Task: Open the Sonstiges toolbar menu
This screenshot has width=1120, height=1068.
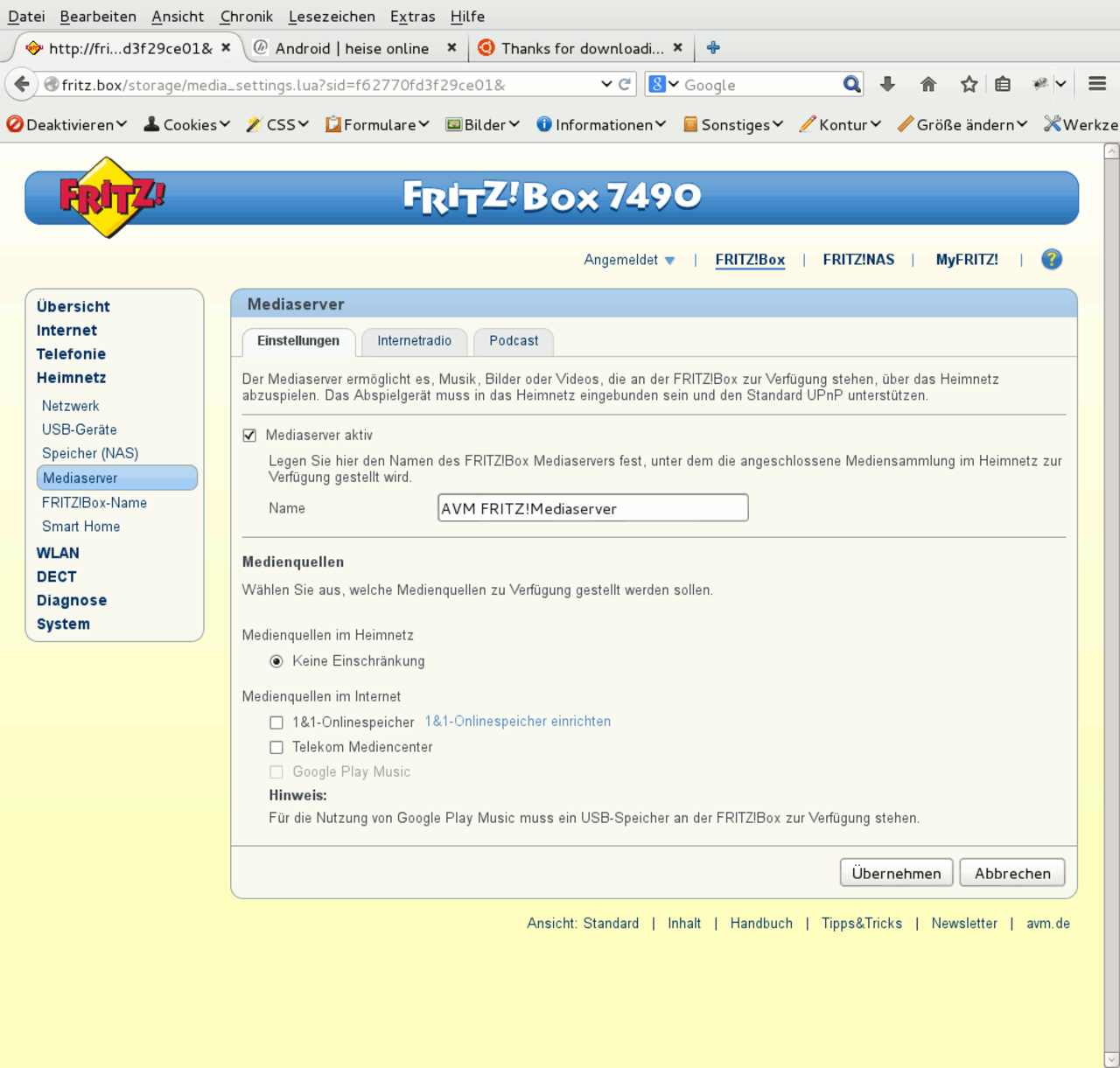Action: pos(733,124)
